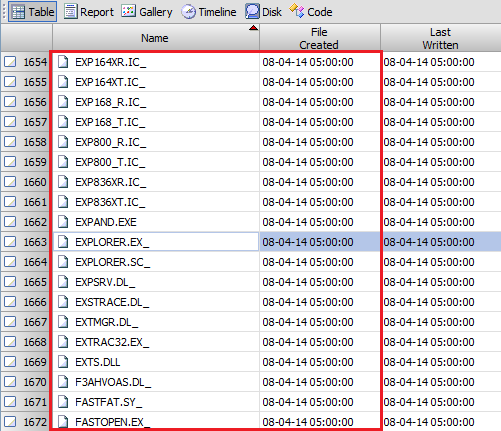
Task: Check the box for row 1659
Action: point(10,162)
